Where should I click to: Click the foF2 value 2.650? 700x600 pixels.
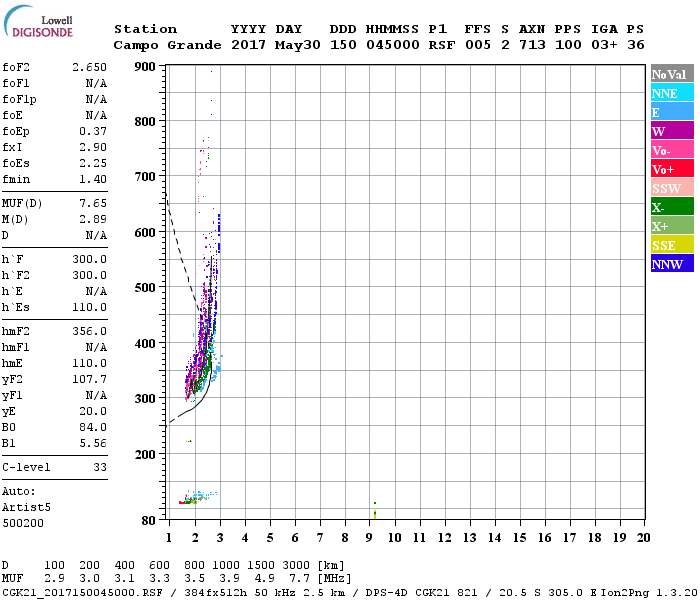point(89,66)
